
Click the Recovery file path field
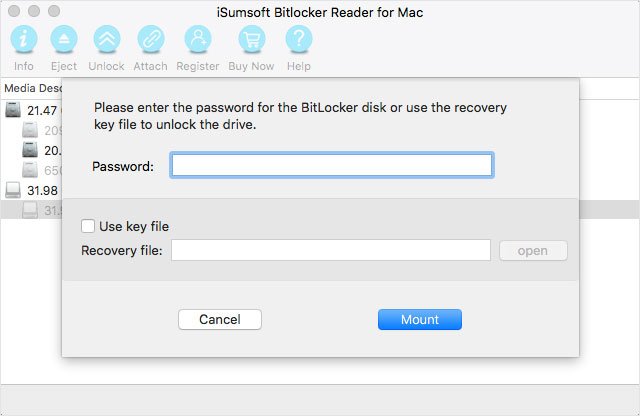(x=330, y=250)
